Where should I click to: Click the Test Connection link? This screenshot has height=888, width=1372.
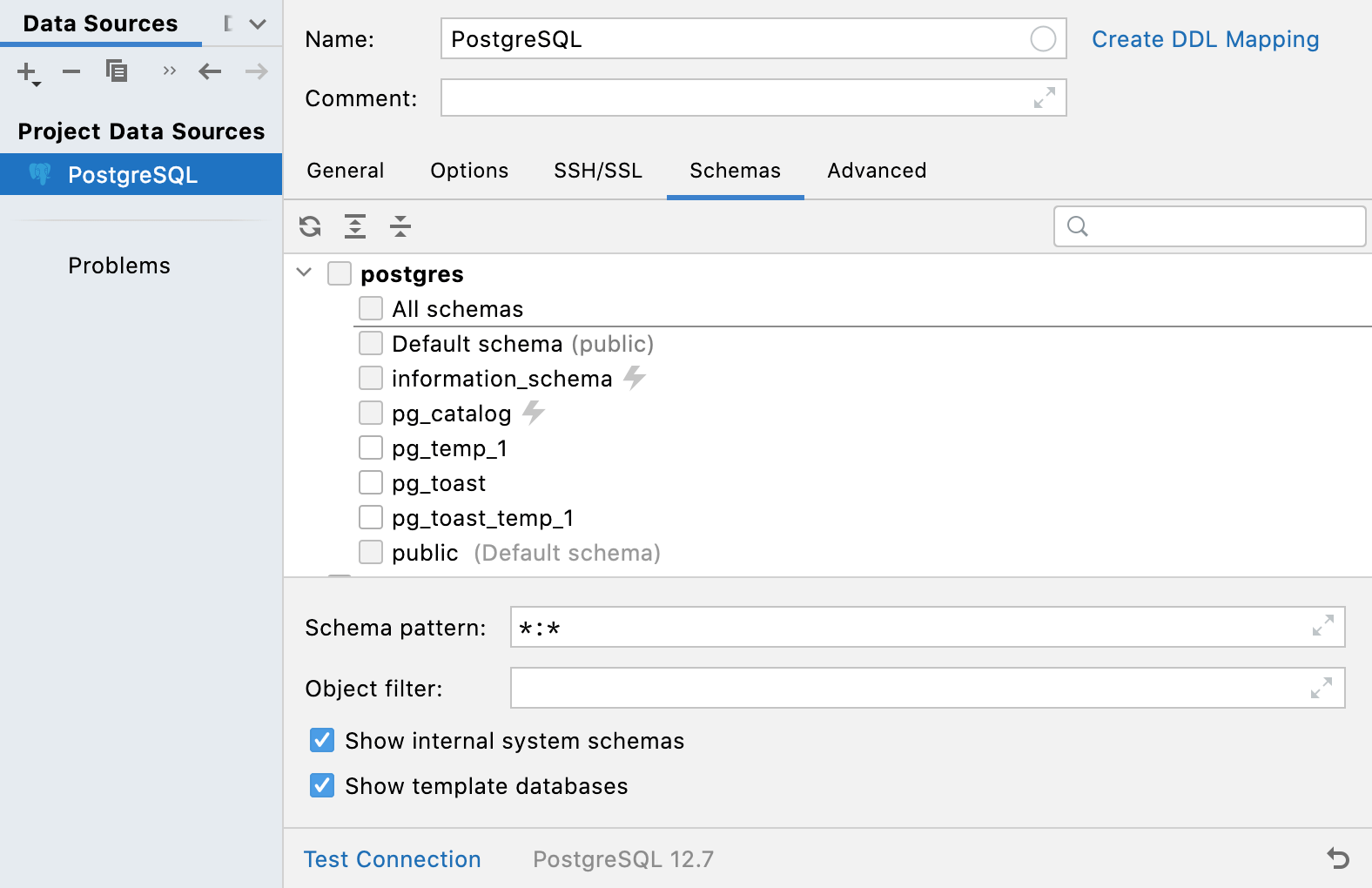[393, 859]
